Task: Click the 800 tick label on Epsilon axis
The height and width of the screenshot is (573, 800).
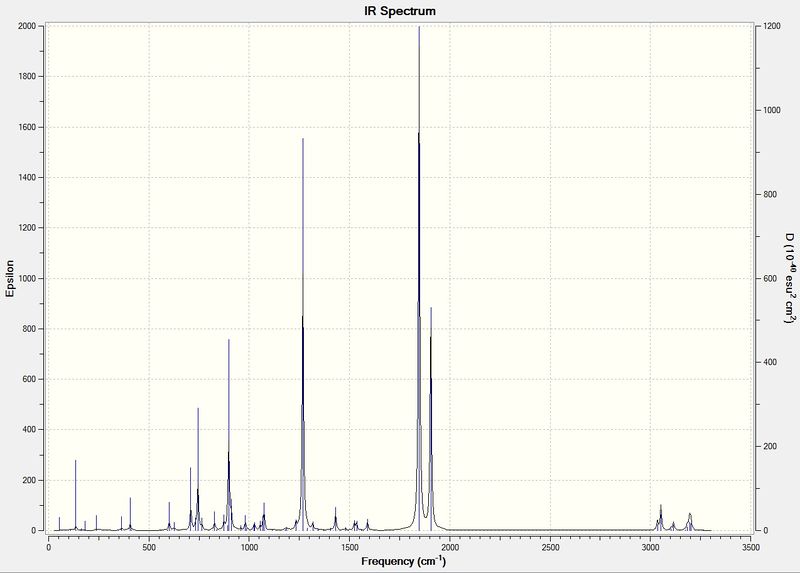Action: coord(31,329)
